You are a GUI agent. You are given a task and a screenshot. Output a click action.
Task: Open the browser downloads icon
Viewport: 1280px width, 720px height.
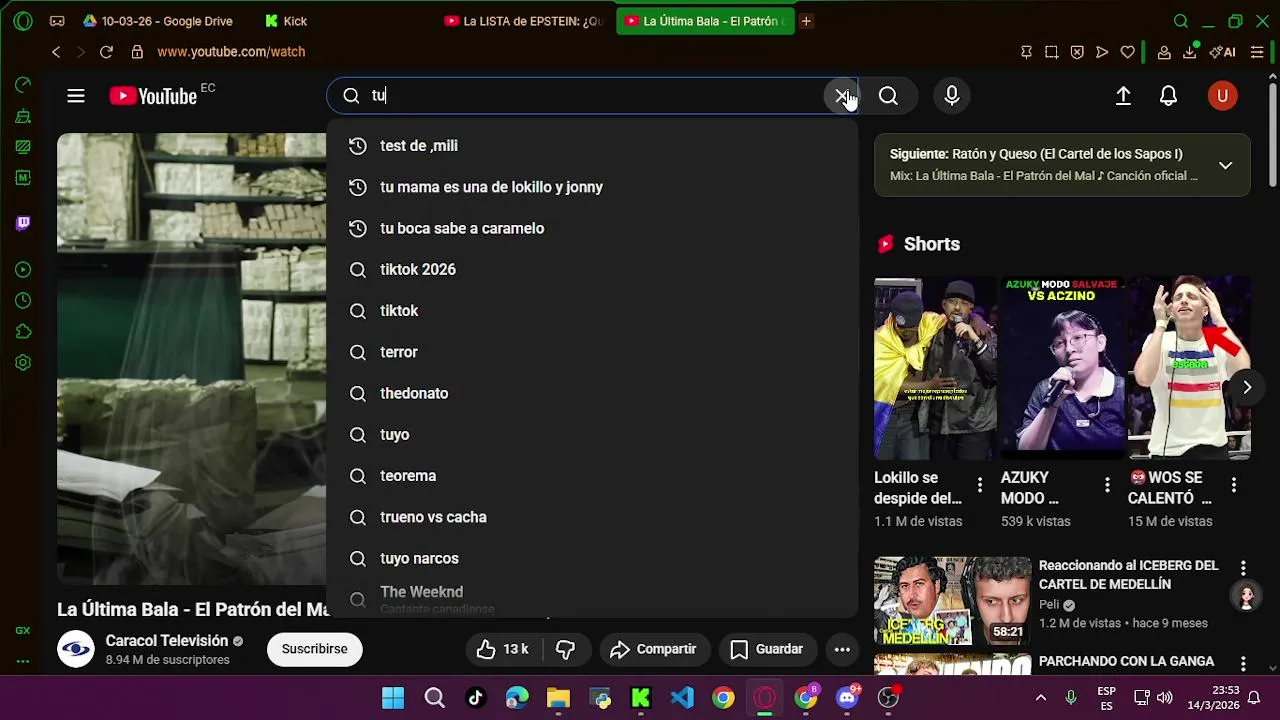(x=1191, y=52)
